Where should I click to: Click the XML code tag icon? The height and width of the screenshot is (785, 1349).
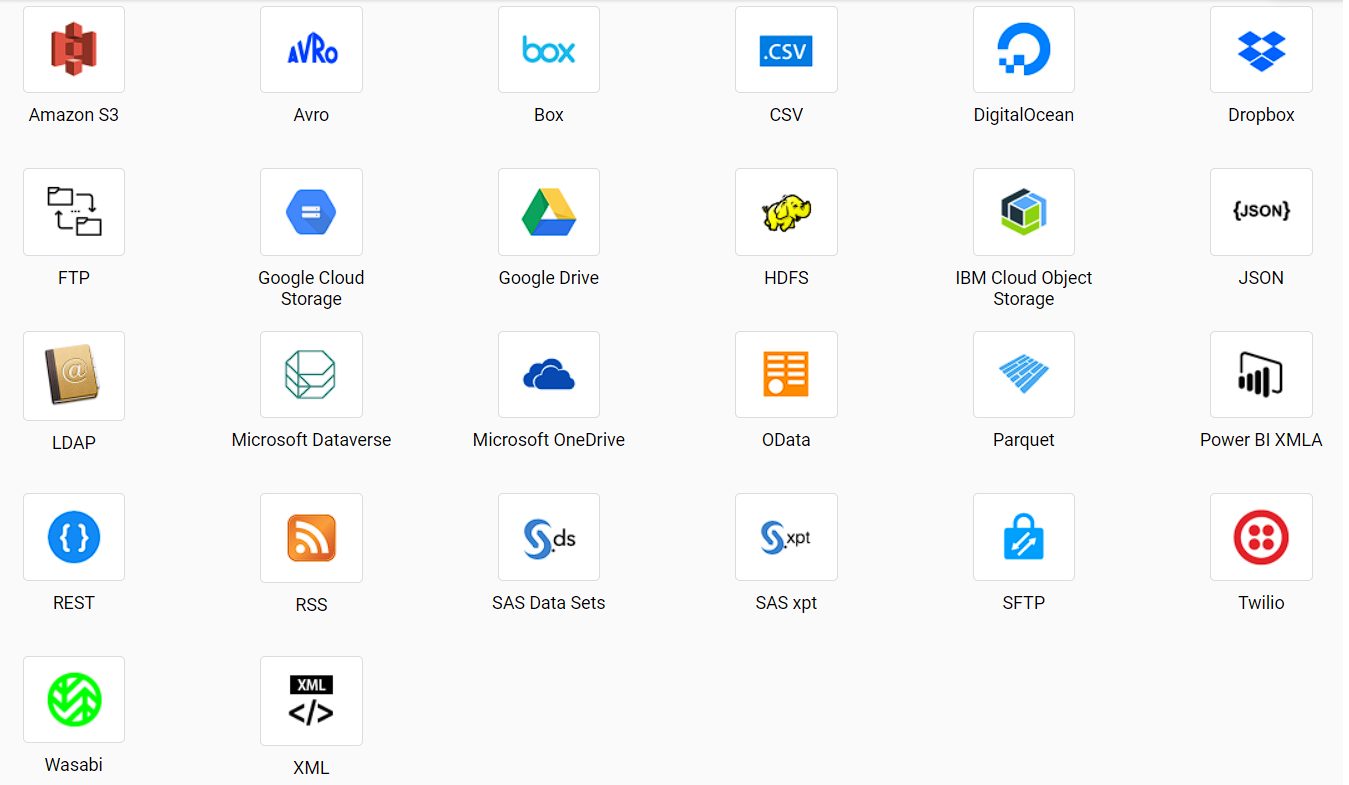[x=311, y=701]
